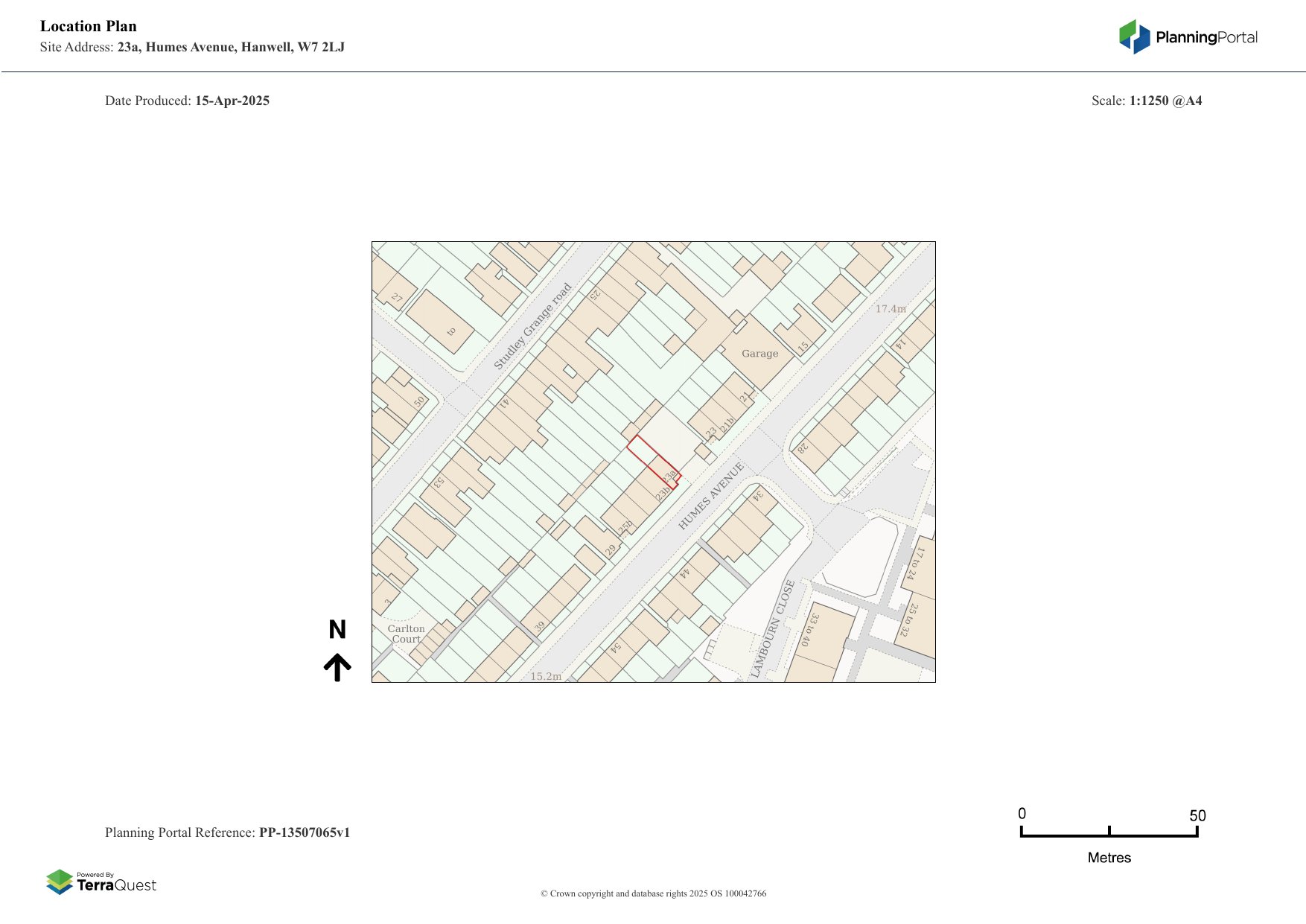This screenshot has height=924, width=1306.
Task: Click the reference PP-13507065v1
Action: (304, 832)
